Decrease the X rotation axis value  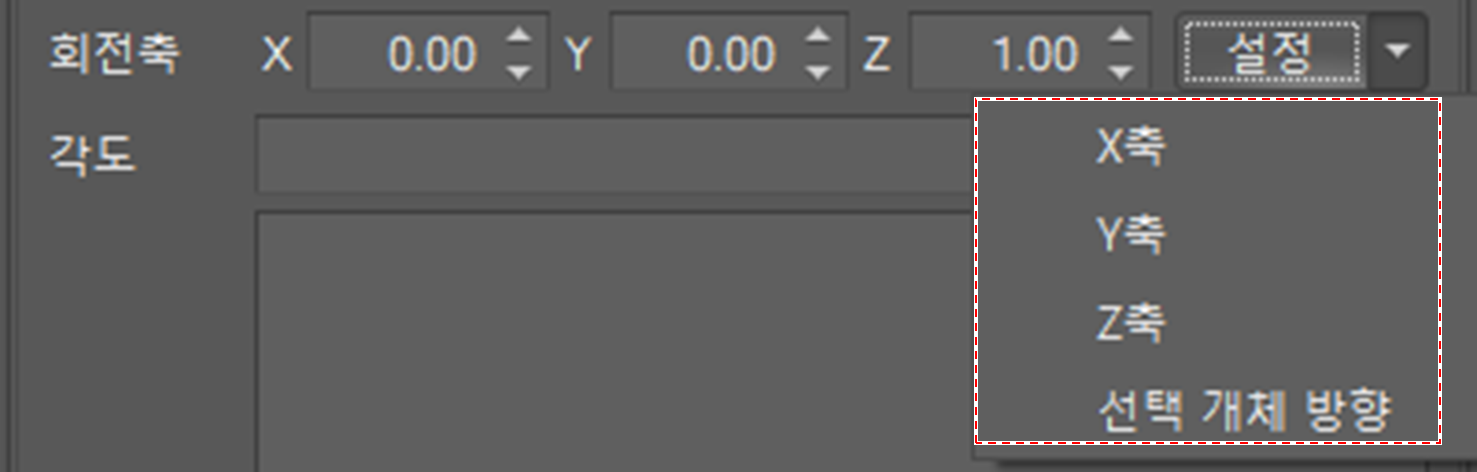[x=518, y=72]
